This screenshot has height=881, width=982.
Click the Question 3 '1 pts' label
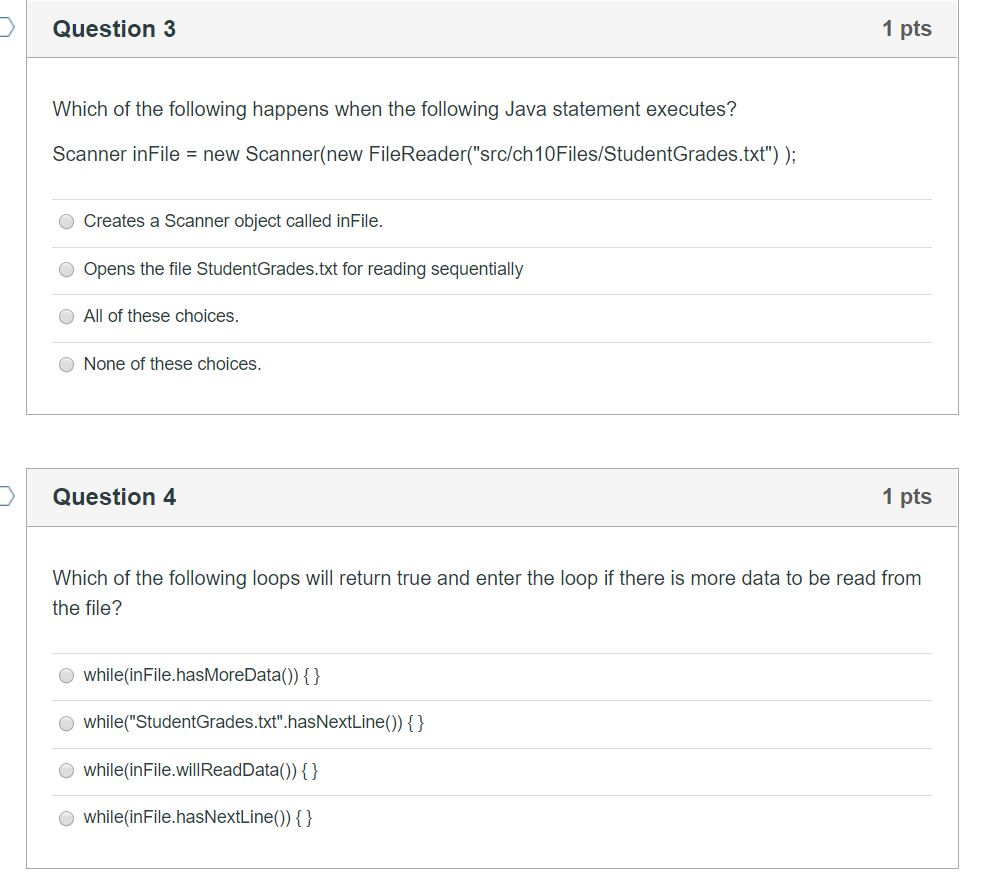tap(907, 29)
